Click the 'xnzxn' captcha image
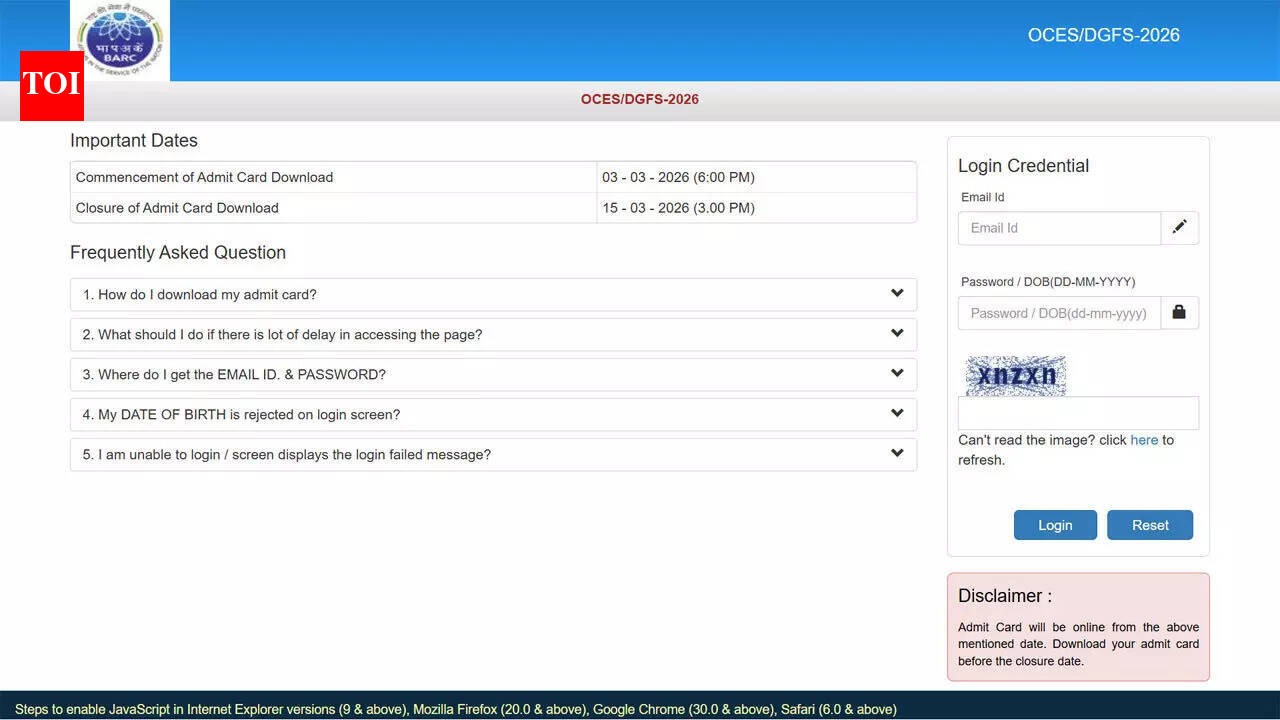This screenshot has height=720, width=1280. click(1016, 376)
